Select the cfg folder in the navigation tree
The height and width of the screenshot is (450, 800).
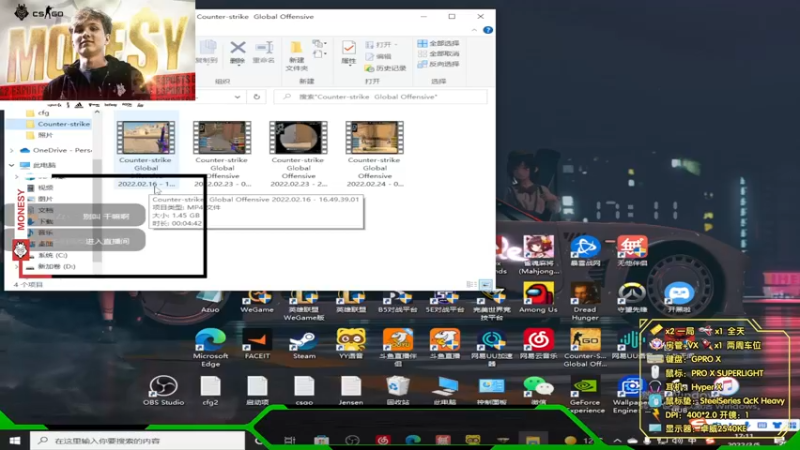(x=38, y=112)
